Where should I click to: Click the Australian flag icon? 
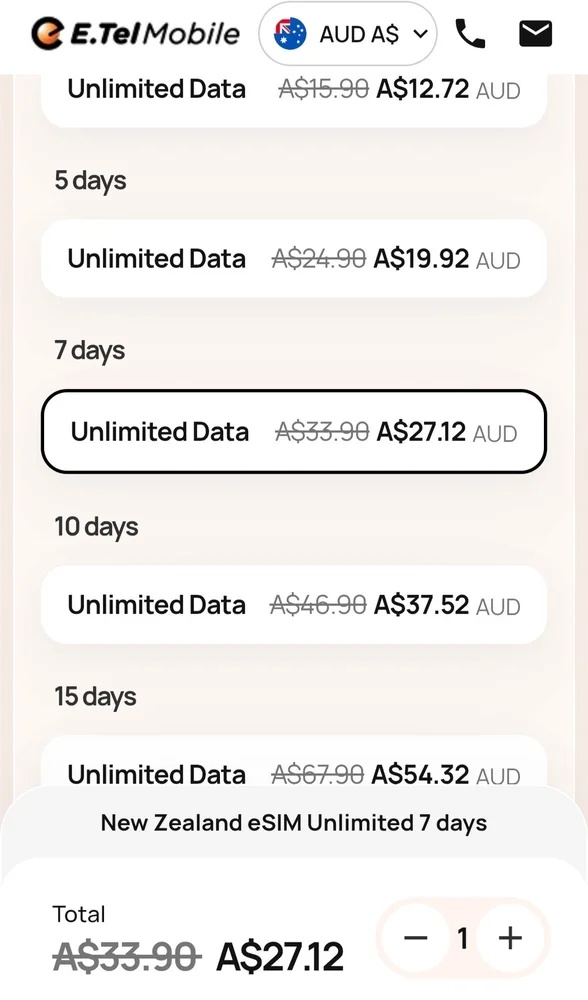point(290,34)
